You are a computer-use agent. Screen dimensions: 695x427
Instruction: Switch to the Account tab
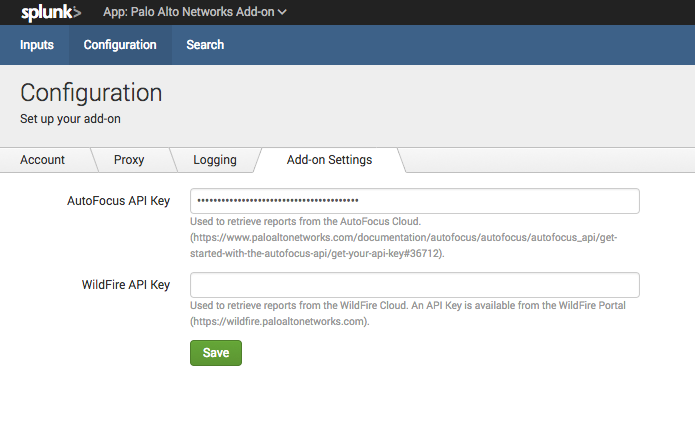tap(42, 160)
